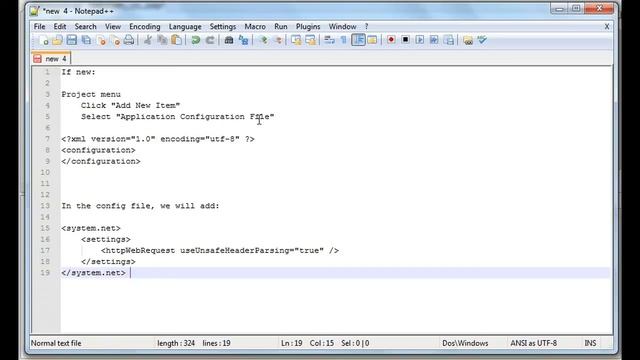Open the Encoding menu

[144, 27]
